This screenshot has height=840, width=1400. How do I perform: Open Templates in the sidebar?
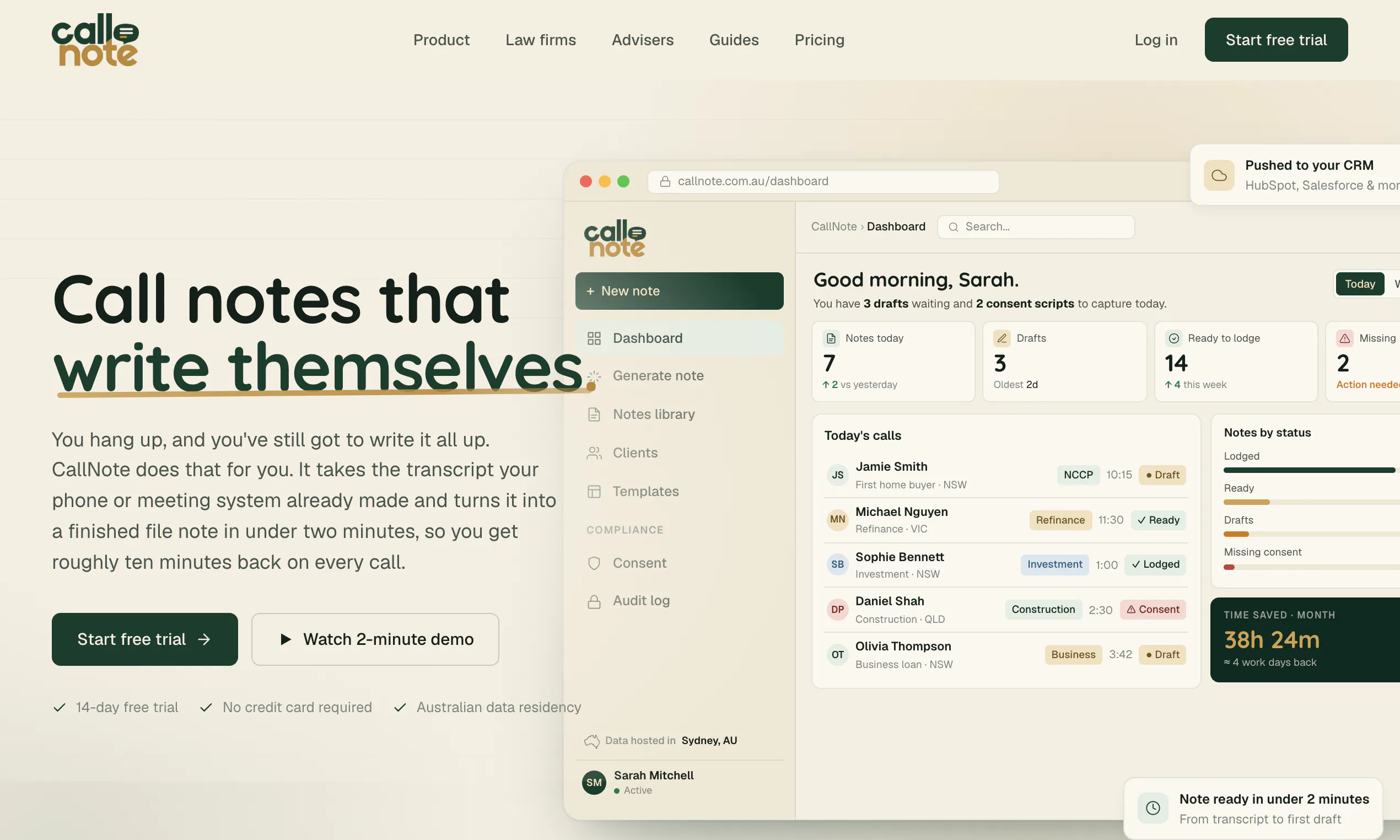679,491
